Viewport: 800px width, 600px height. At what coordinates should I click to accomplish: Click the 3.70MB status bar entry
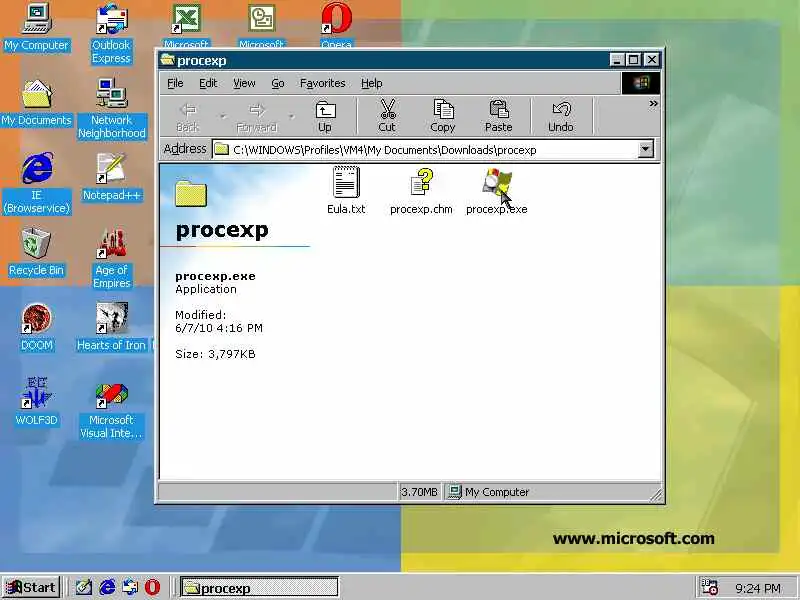[419, 492]
